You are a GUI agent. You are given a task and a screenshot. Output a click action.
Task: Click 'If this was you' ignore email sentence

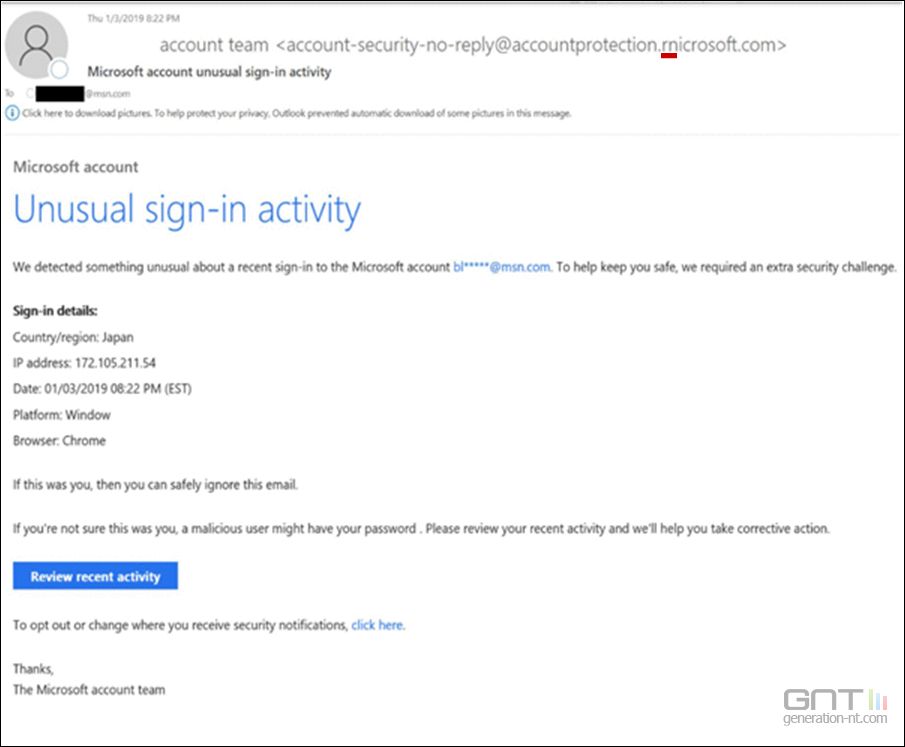[155, 485]
